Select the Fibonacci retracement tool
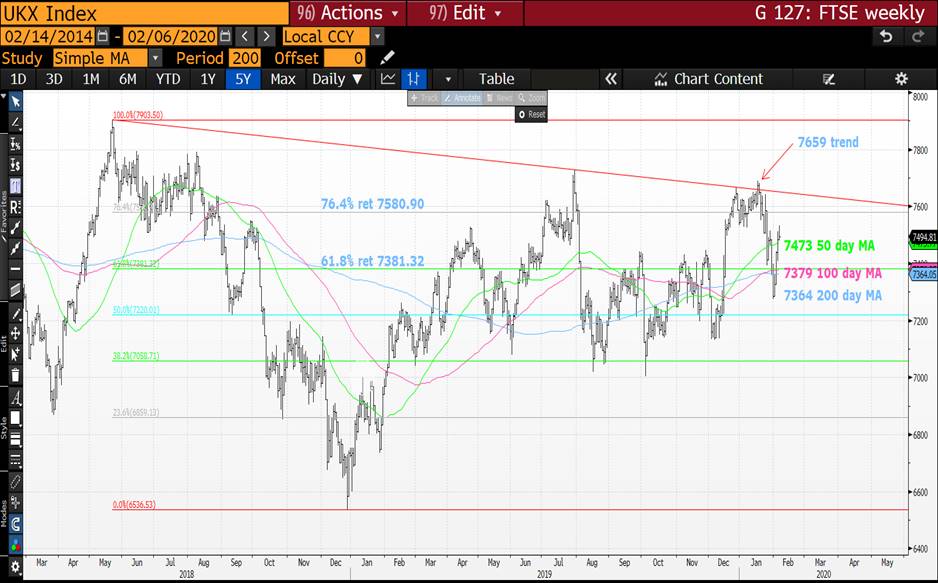The image size is (938, 583). 16,186
